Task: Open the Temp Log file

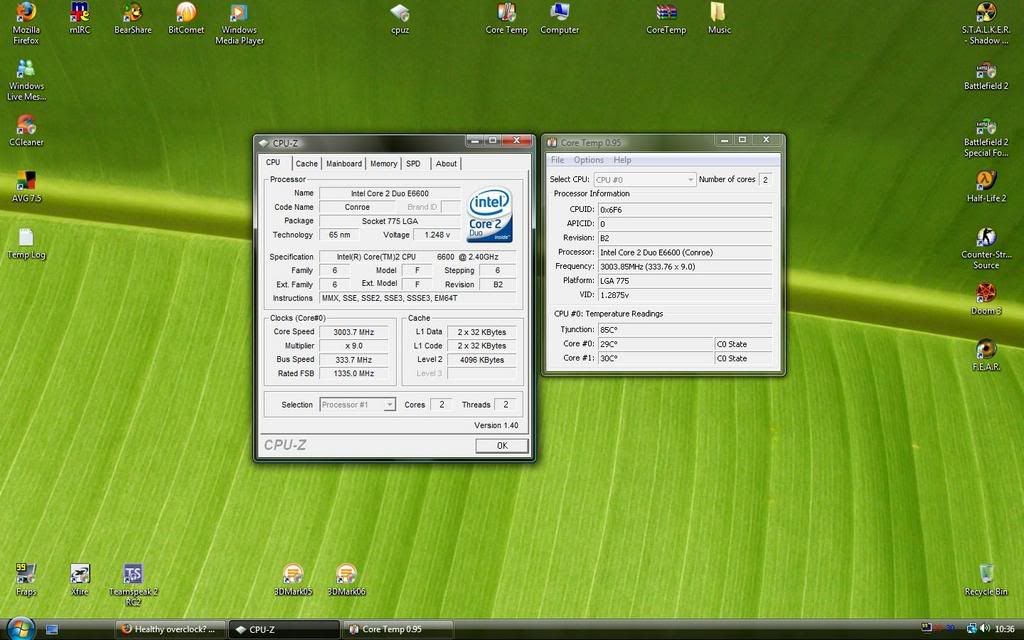Action: coord(26,243)
